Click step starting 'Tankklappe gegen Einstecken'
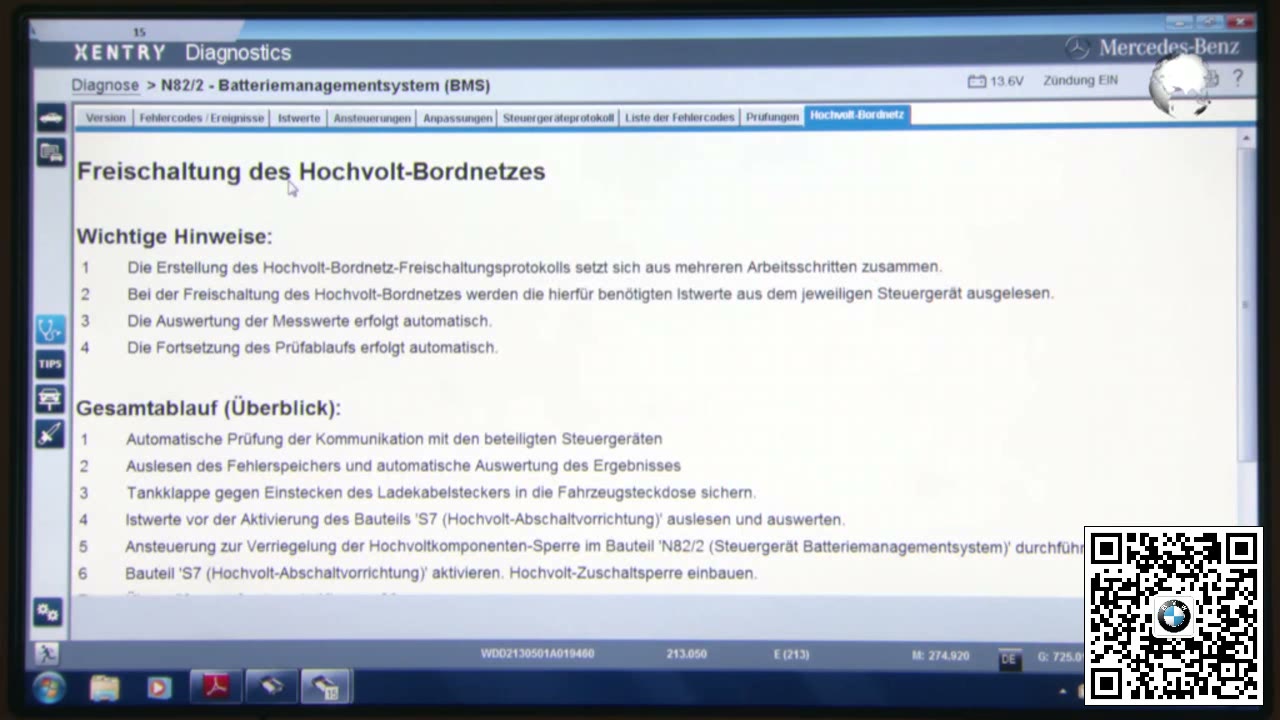1280x720 pixels. [441, 493]
